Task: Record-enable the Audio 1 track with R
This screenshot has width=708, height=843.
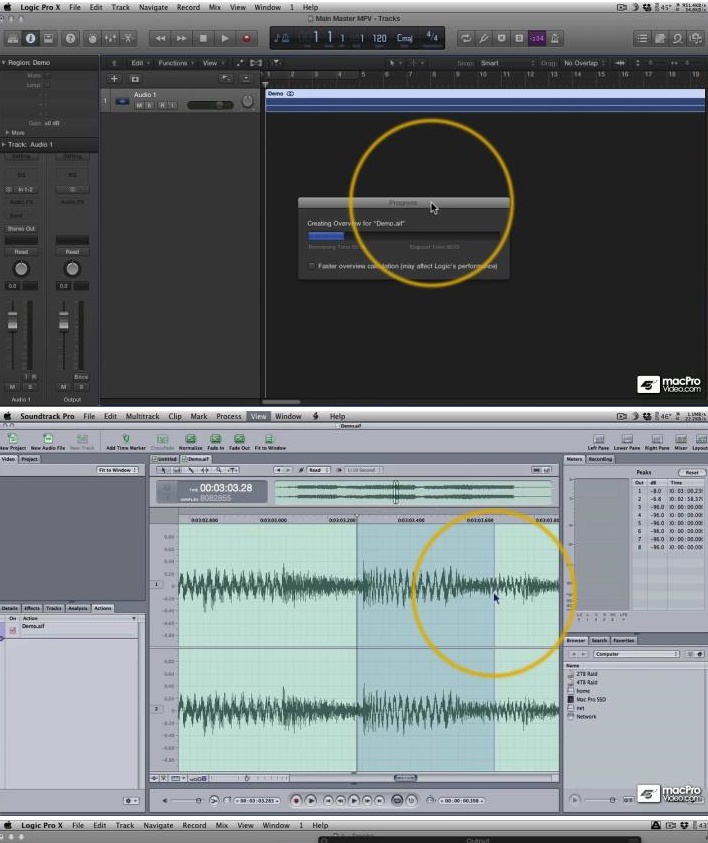Action: tap(162, 105)
